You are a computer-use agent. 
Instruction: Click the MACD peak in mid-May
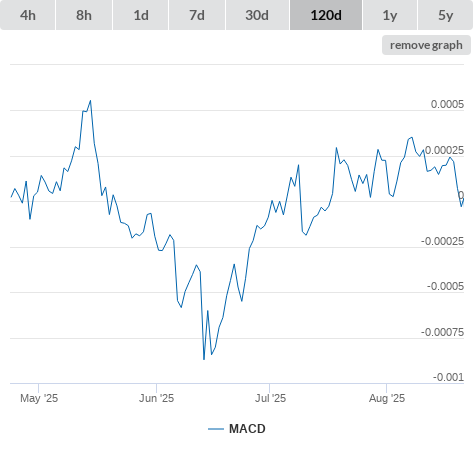click(90, 101)
